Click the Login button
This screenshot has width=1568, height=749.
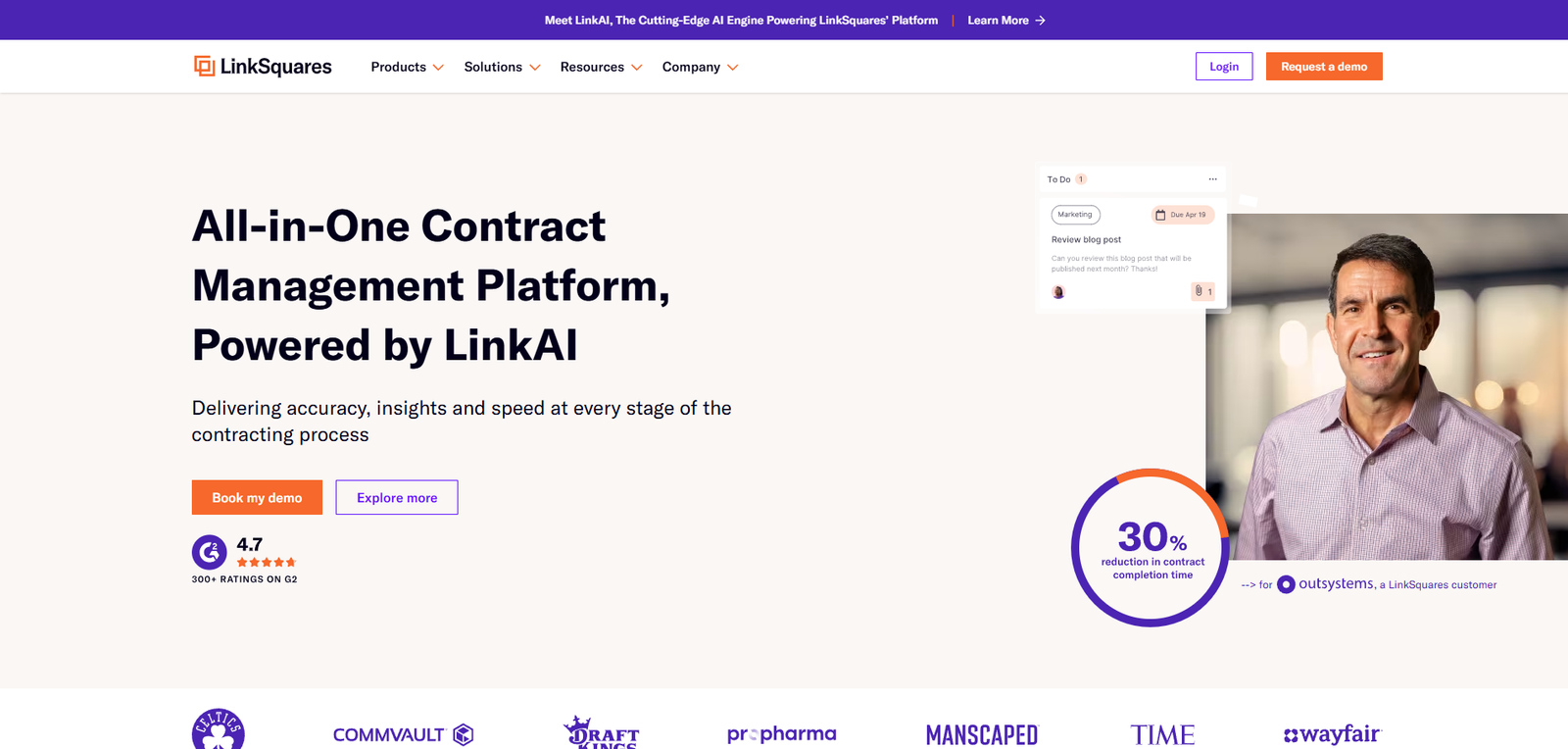pyautogui.click(x=1224, y=67)
